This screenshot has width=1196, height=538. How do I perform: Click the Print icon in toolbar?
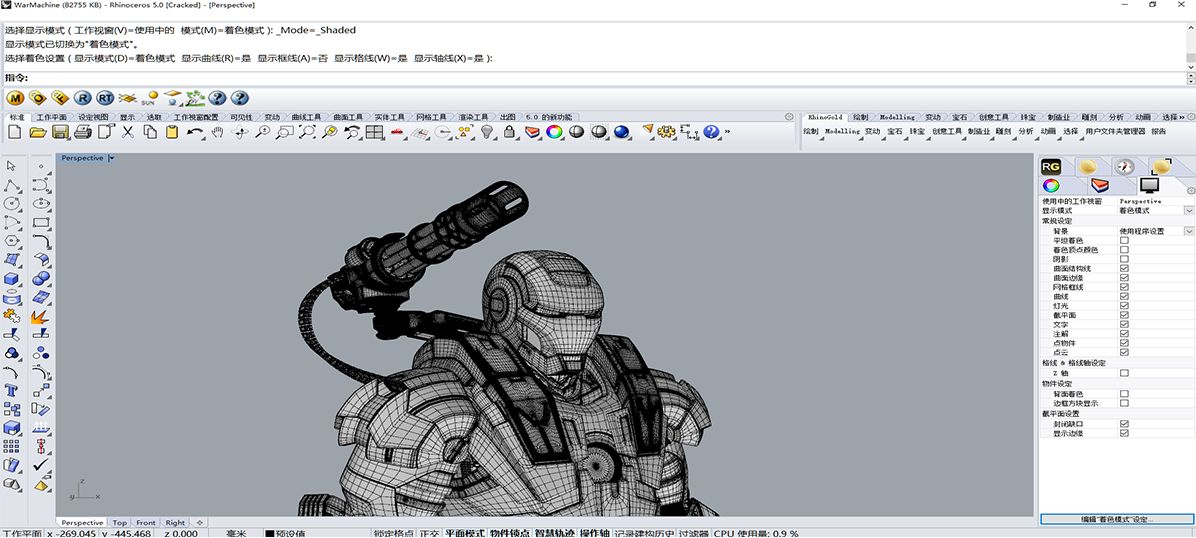83,132
